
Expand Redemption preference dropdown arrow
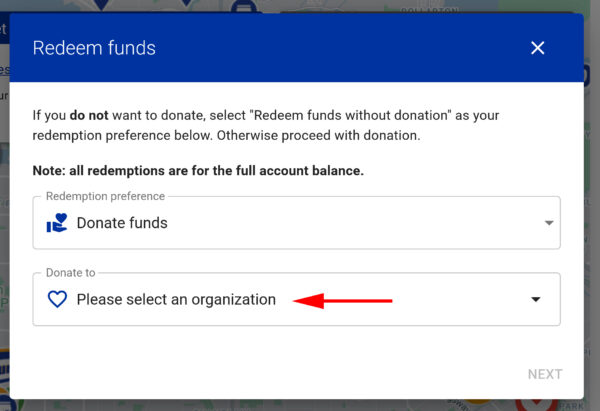pos(549,223)
